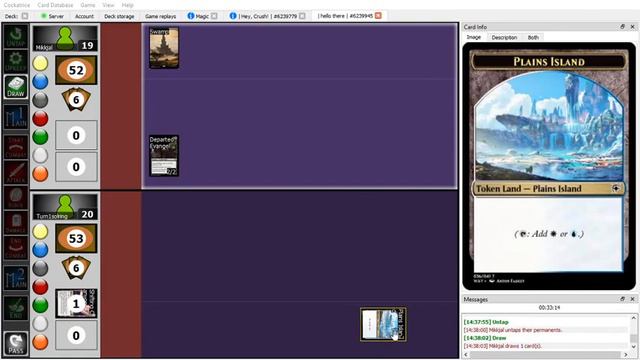Select the Start Combat phase icon
The height and width of the screenshot is (360, 640).
point(16,147)
